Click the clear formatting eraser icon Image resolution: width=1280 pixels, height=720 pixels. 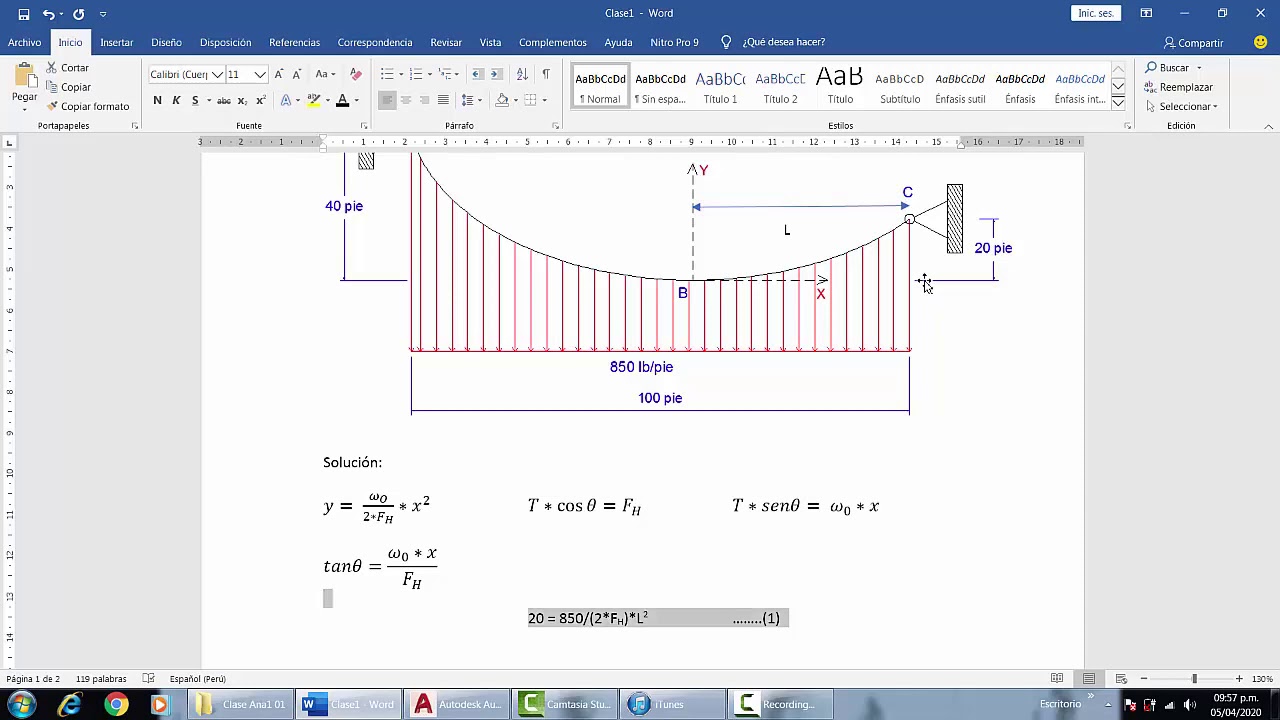click(356, 75)
